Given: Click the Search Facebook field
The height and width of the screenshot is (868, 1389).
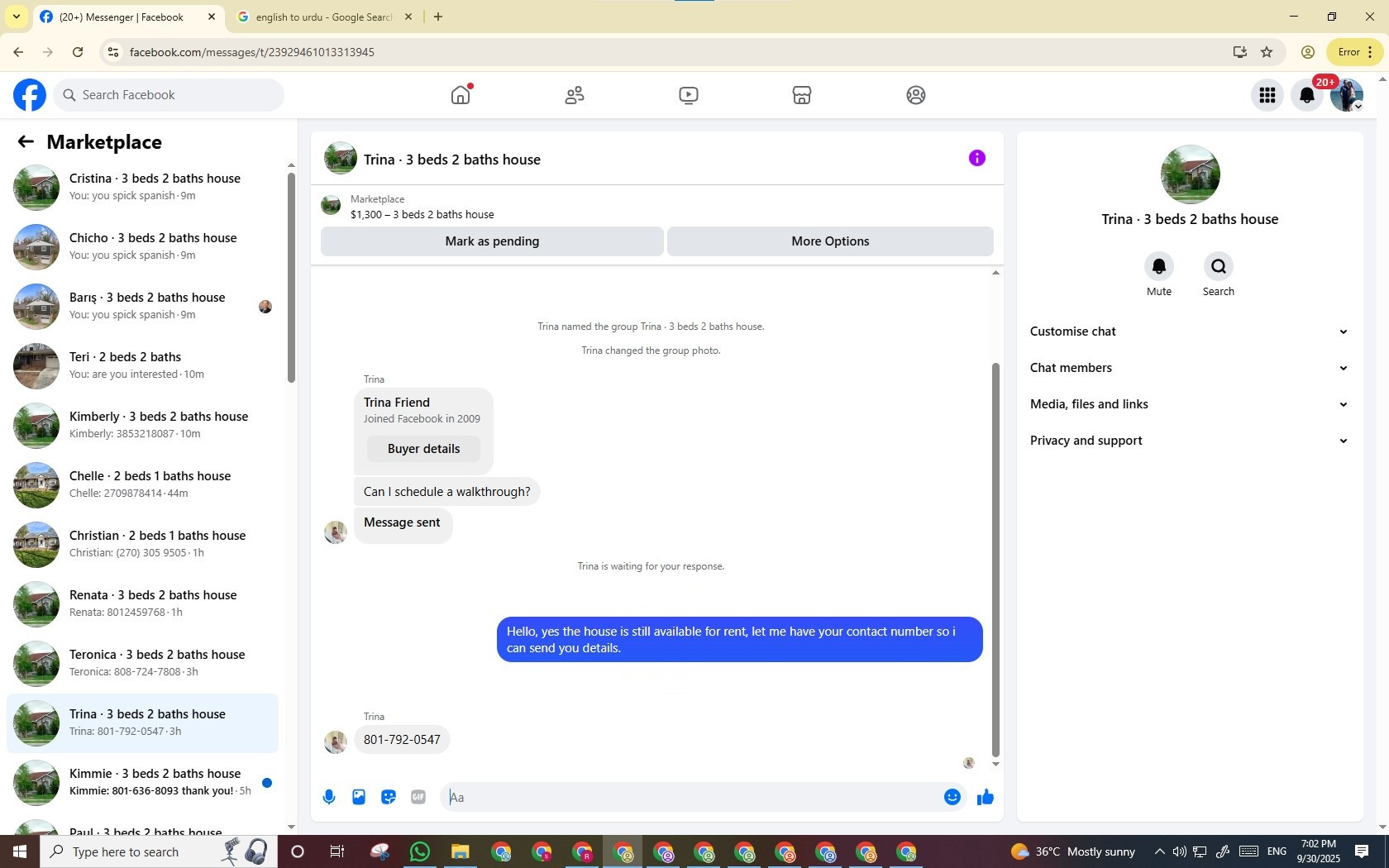Looking at the screenshot, I should 169,95.
